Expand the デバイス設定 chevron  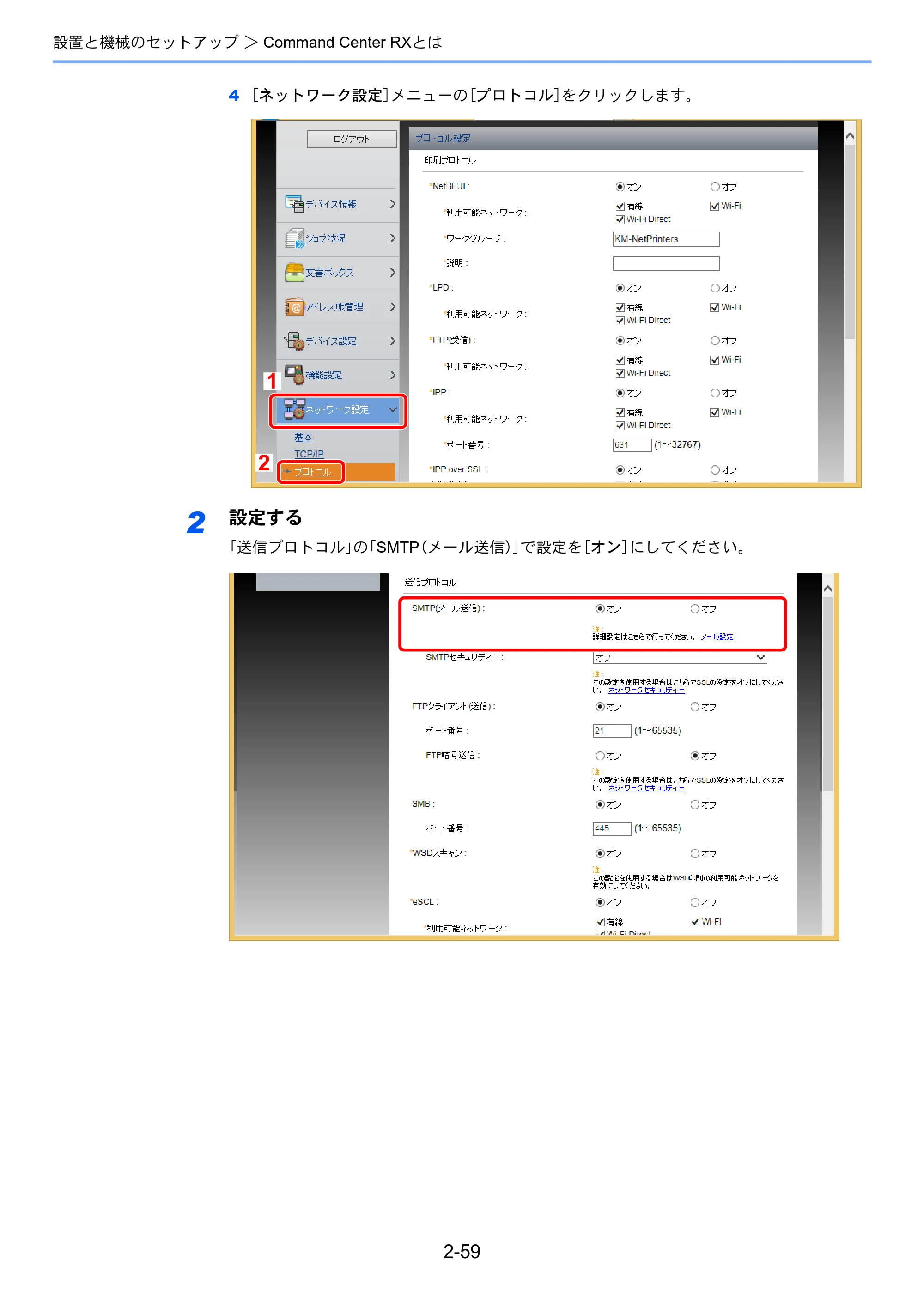(392, 341)
